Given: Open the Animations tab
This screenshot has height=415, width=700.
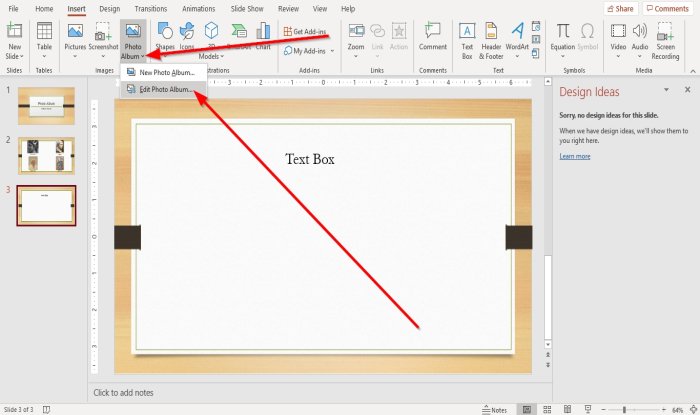Looking at the screenshot, I should click(x=198, y=8).
